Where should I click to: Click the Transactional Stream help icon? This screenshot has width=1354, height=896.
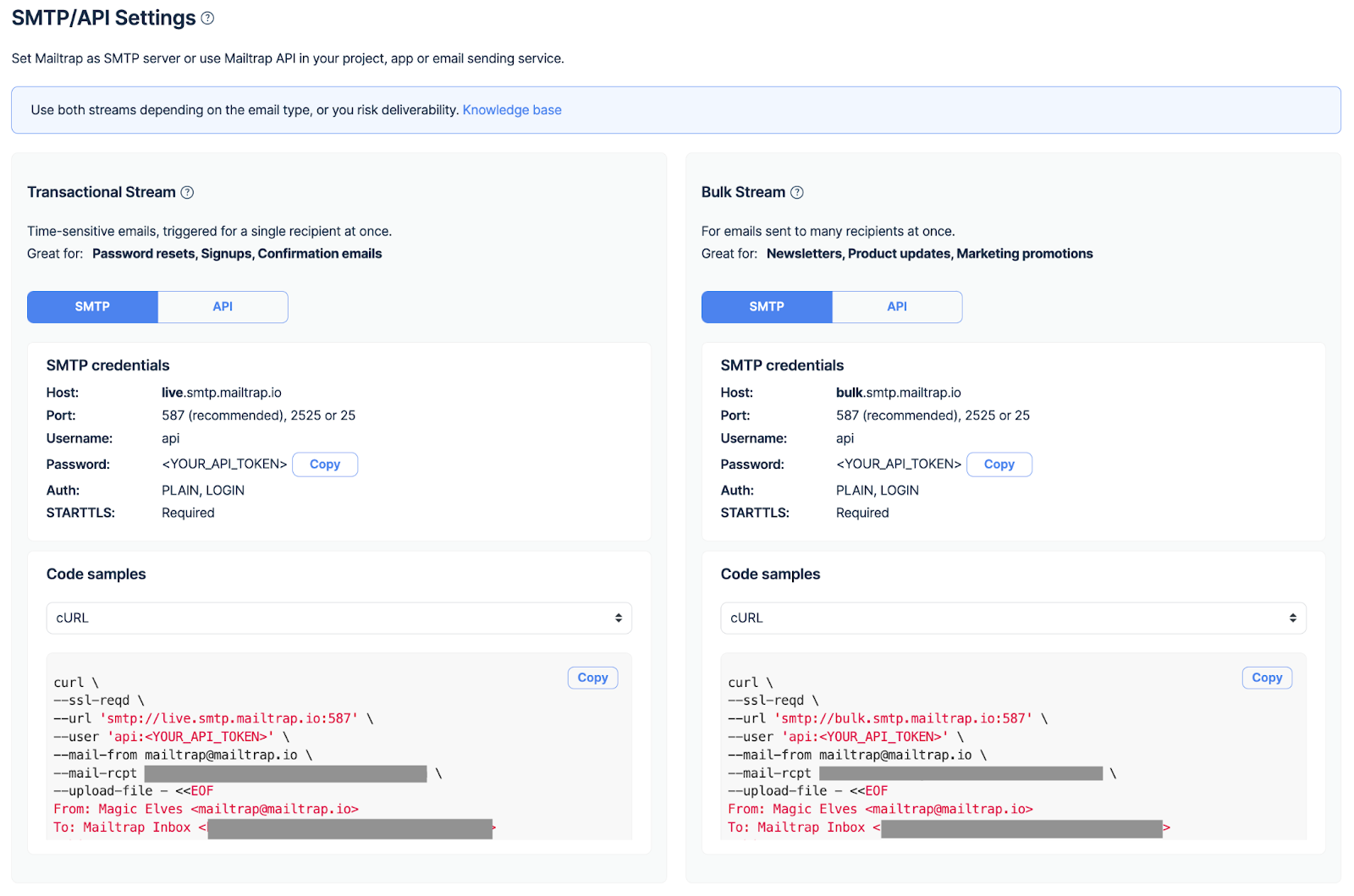coord(188,193)
